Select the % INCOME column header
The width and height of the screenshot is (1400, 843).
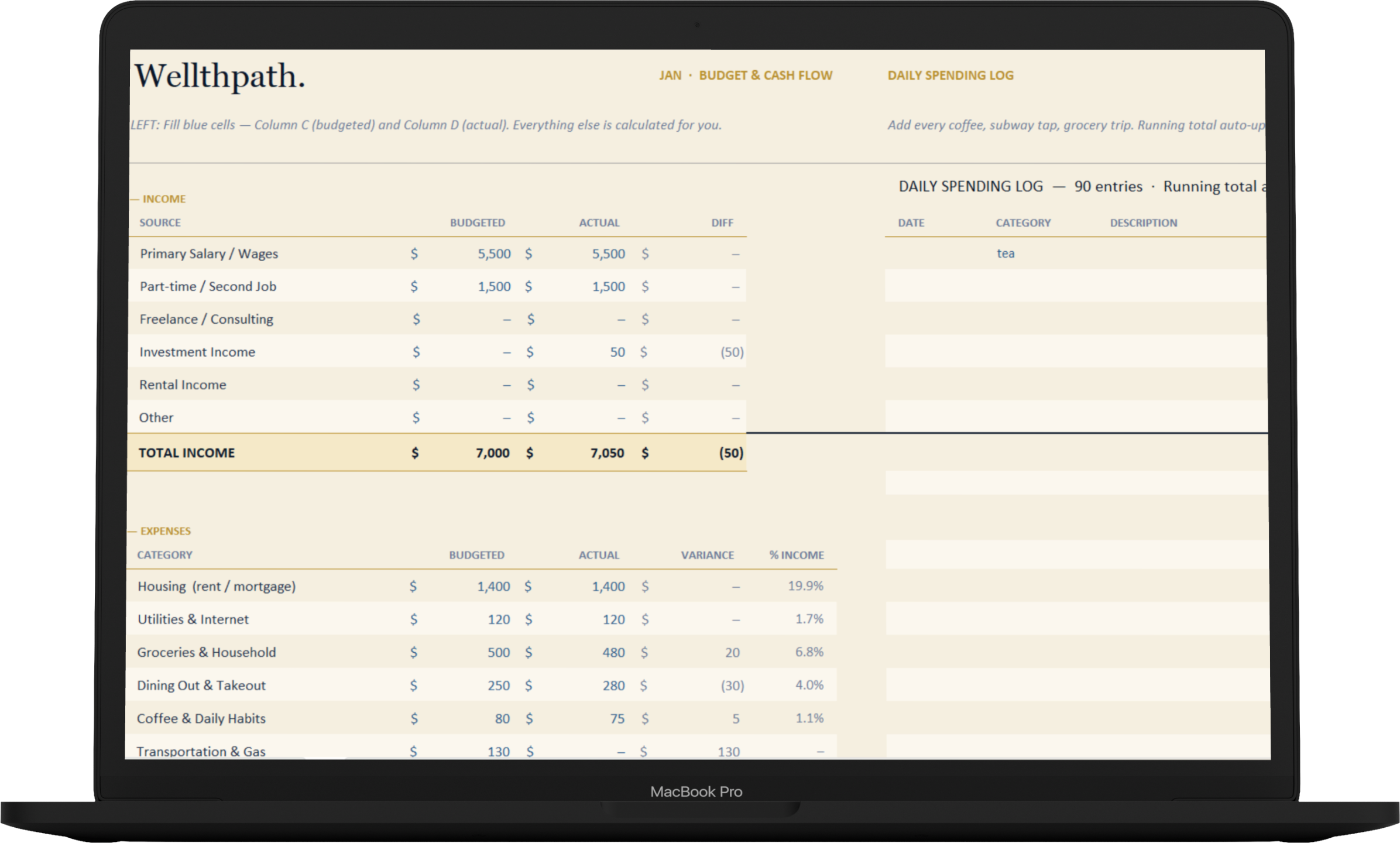797,555
